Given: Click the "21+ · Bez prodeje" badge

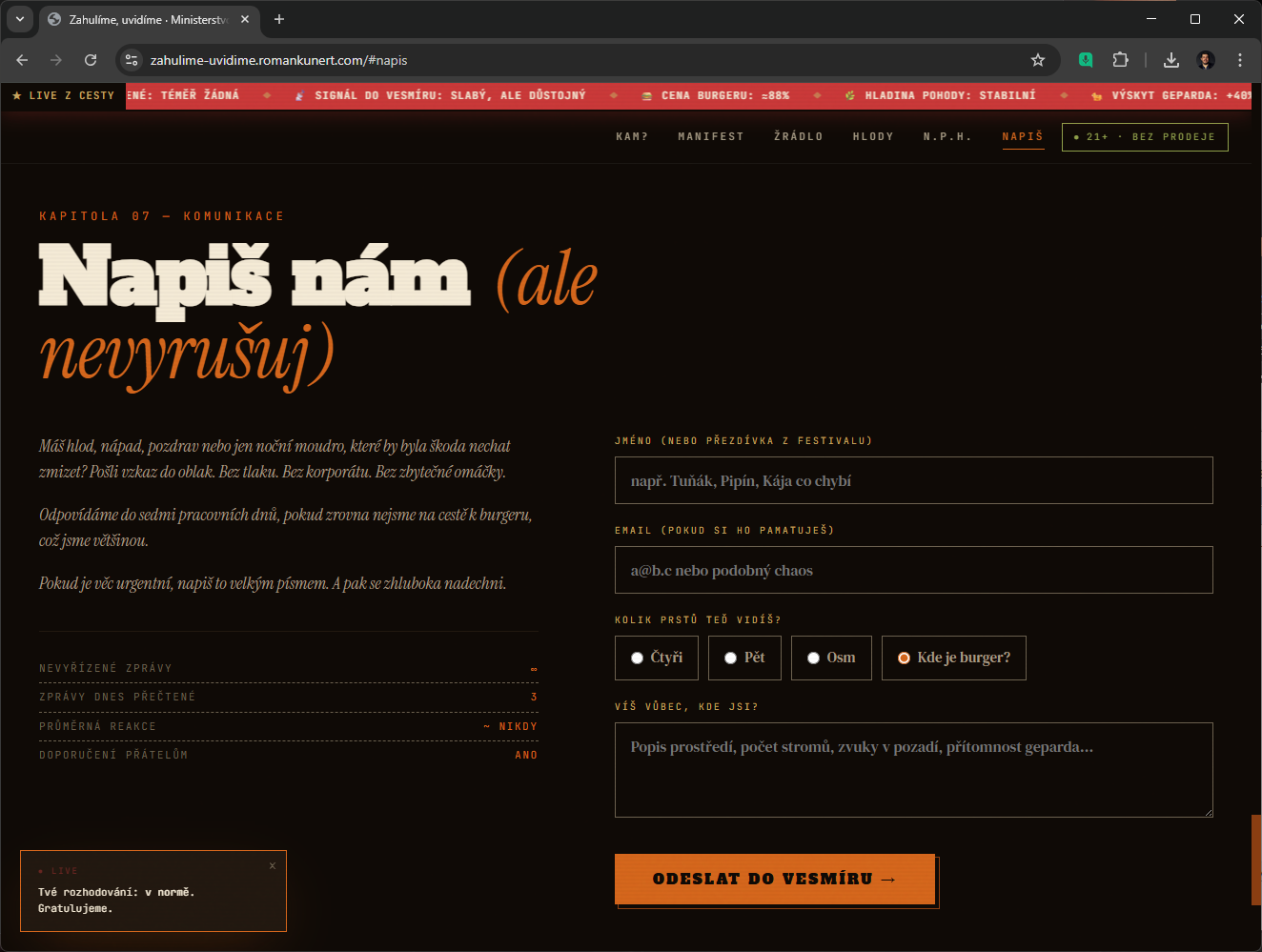Looking at the screenshot, I should pos(1145,137).
